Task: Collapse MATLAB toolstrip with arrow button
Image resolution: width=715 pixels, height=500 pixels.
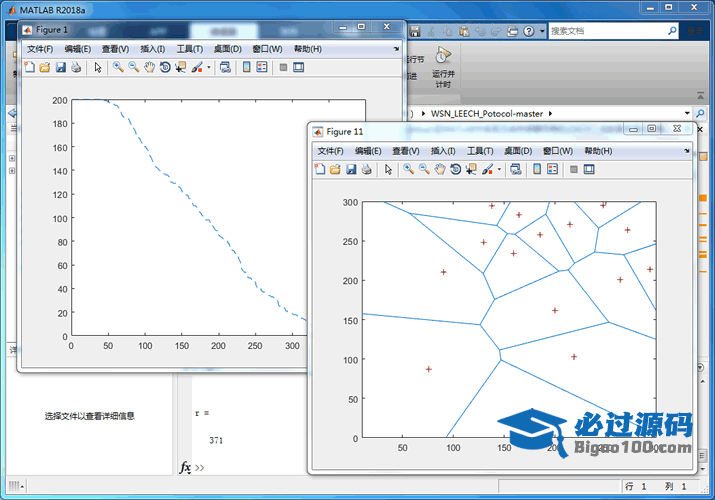Action: coord(700,96)
